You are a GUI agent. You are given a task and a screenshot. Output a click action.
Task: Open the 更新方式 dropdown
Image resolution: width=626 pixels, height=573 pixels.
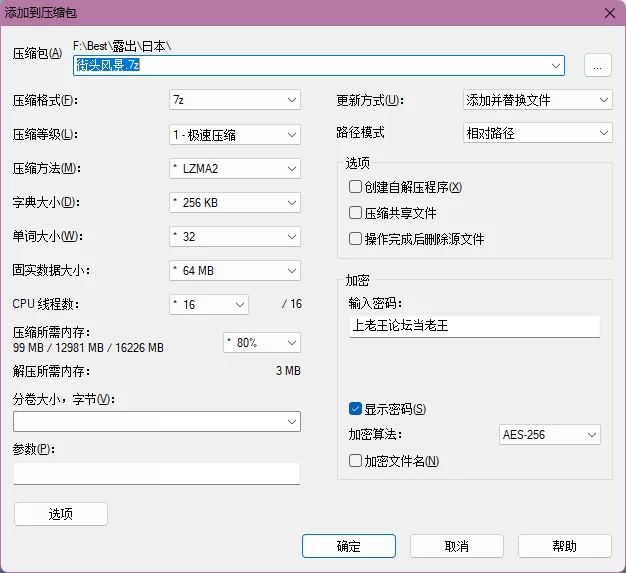[537, 100]
